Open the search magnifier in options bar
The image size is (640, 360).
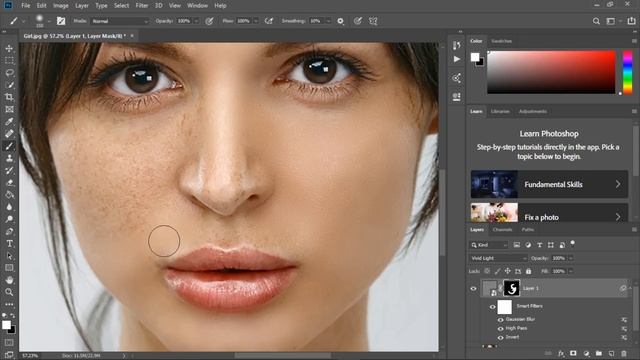click(596, 21)
